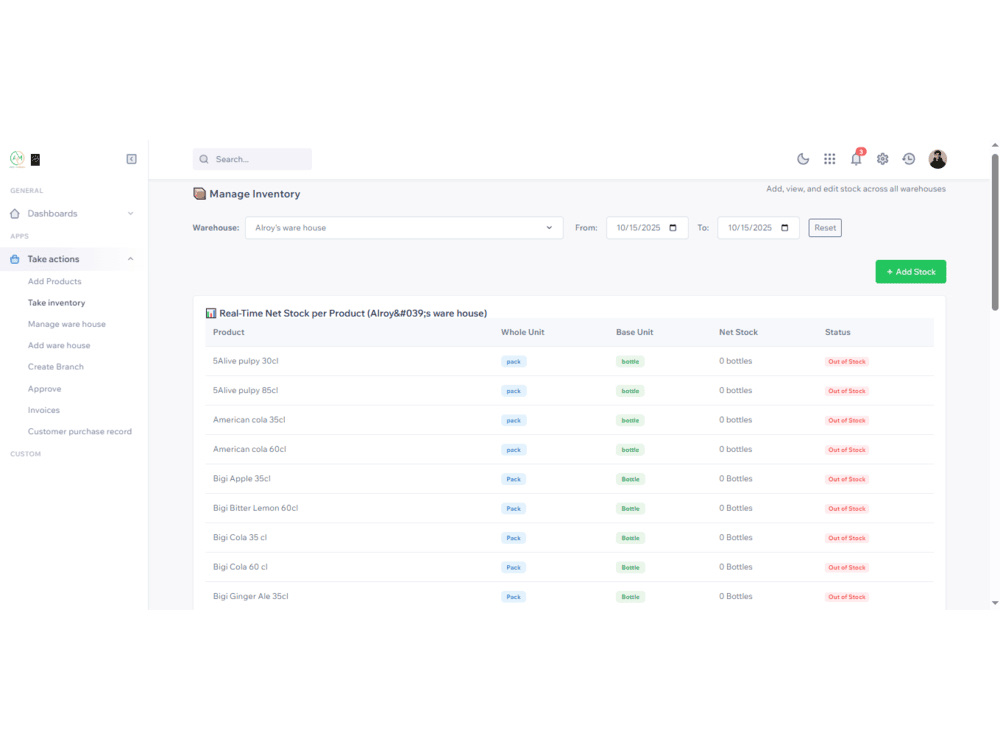The height and width of the screenshot is (750, 1000).
Task: Open Create Branch menu item
Action: tap(55, 367)
